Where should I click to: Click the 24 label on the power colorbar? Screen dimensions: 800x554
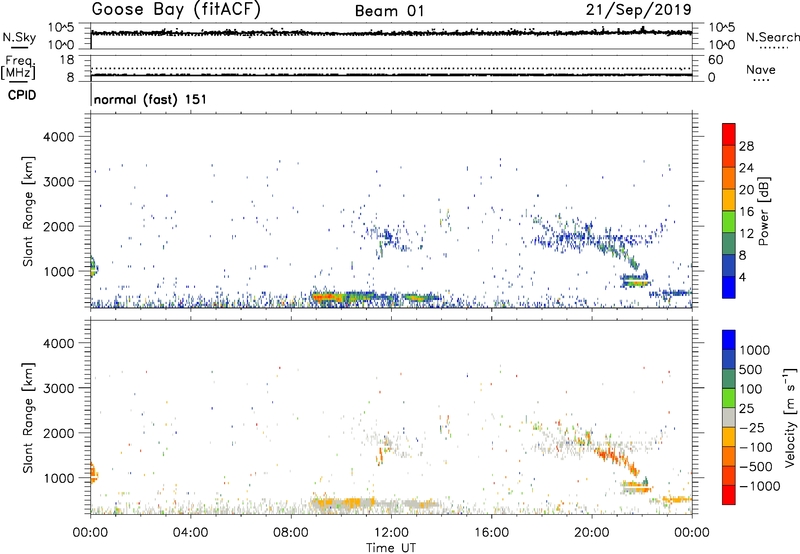point(746,168)
